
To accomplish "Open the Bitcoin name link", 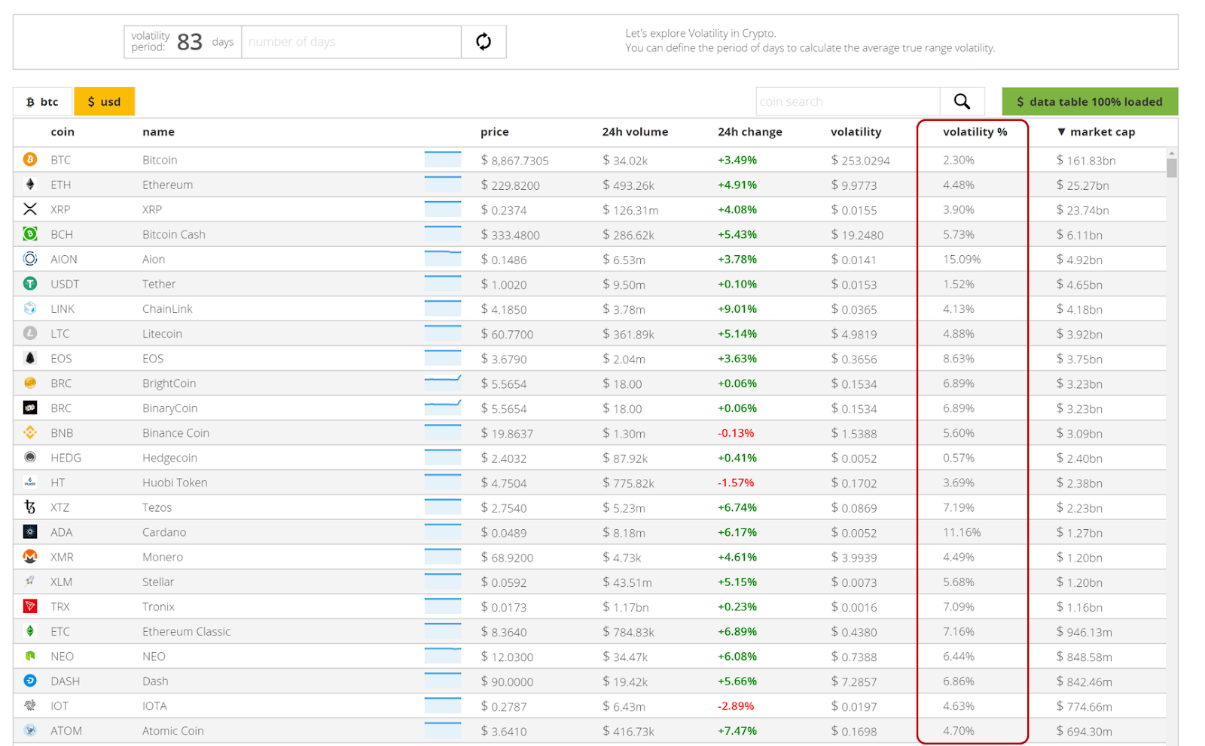I will pos(160,160).
